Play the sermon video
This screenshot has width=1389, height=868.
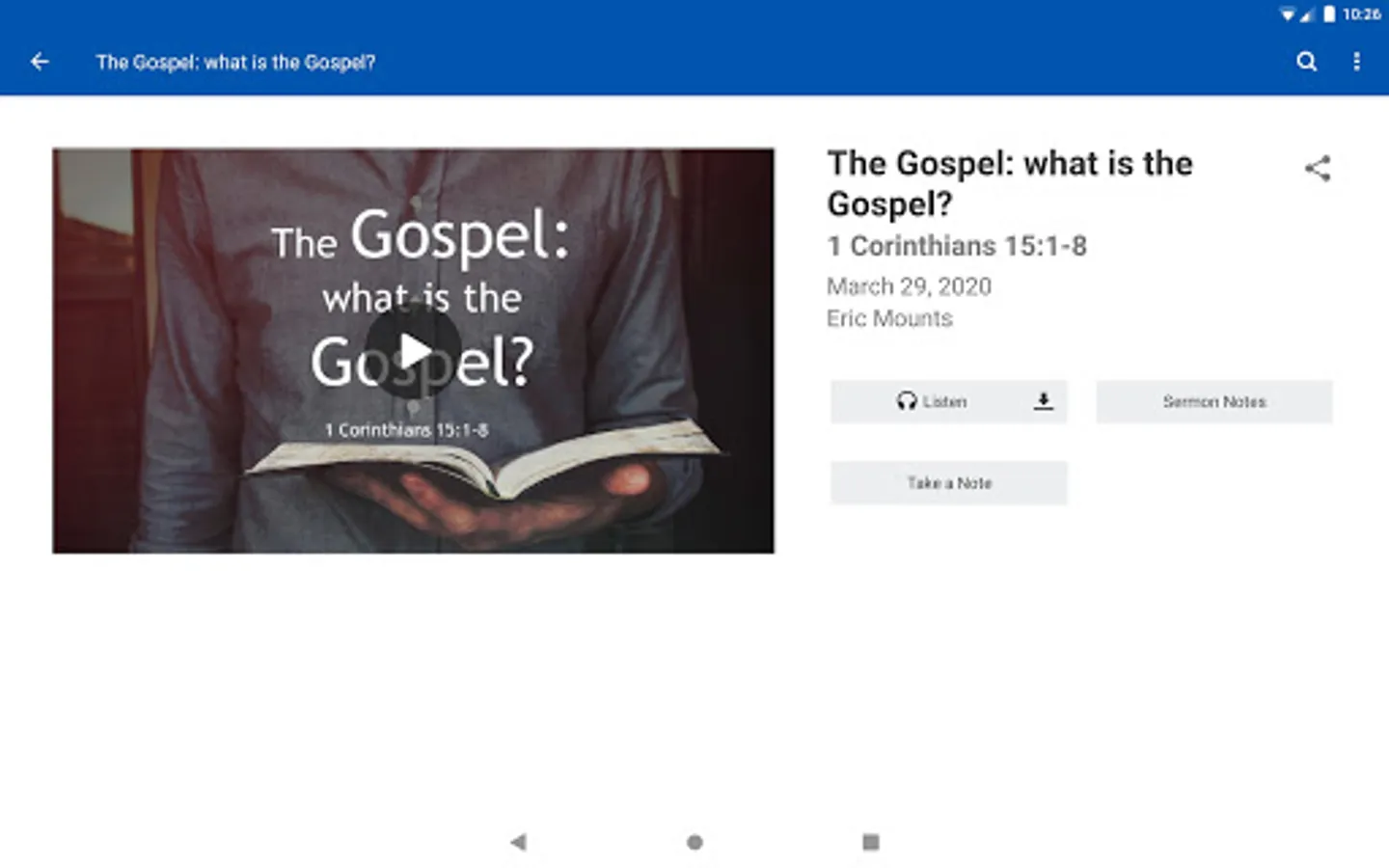click(x=414, y=351)
